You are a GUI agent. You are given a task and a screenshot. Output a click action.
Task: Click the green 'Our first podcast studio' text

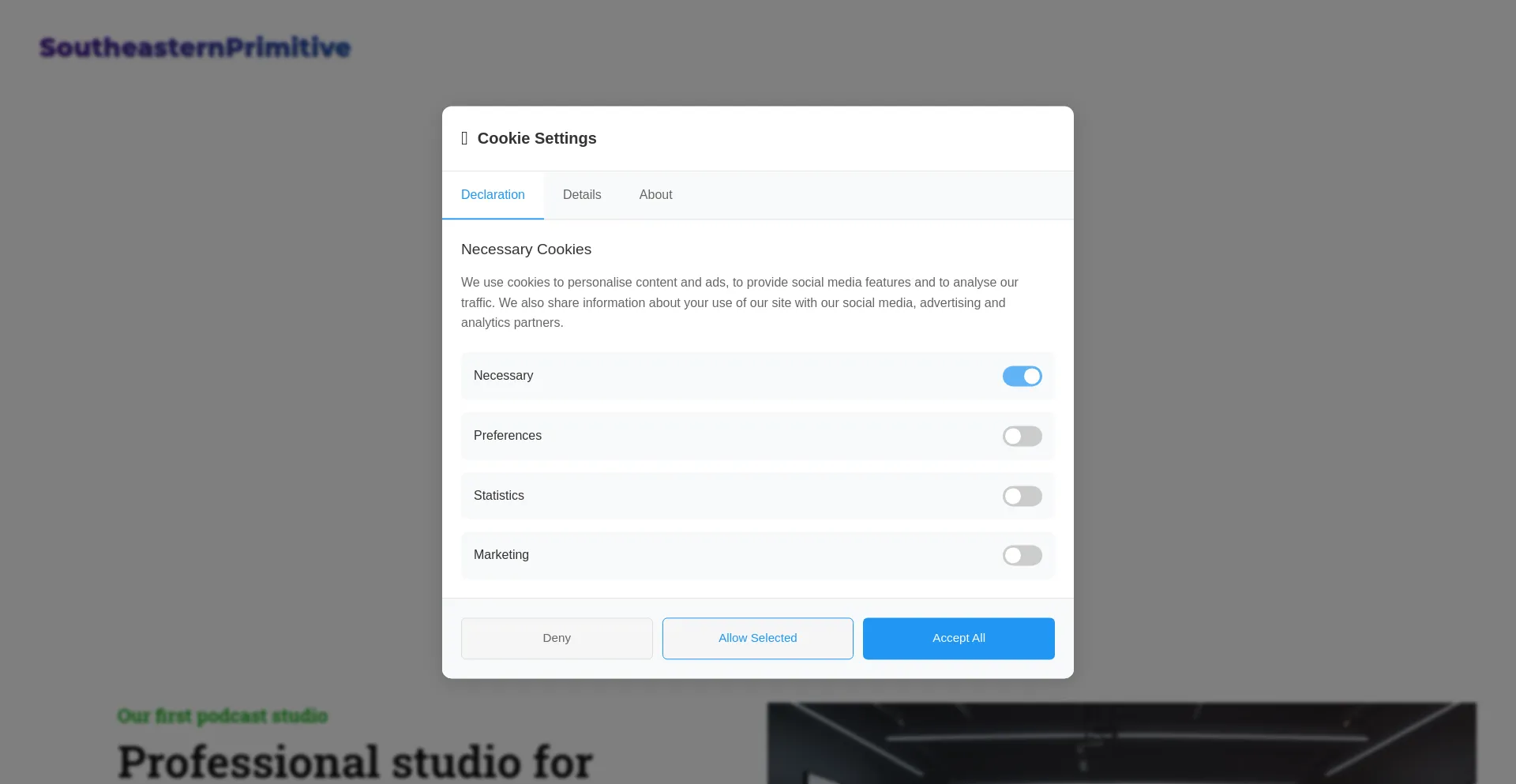click(223, 716)
